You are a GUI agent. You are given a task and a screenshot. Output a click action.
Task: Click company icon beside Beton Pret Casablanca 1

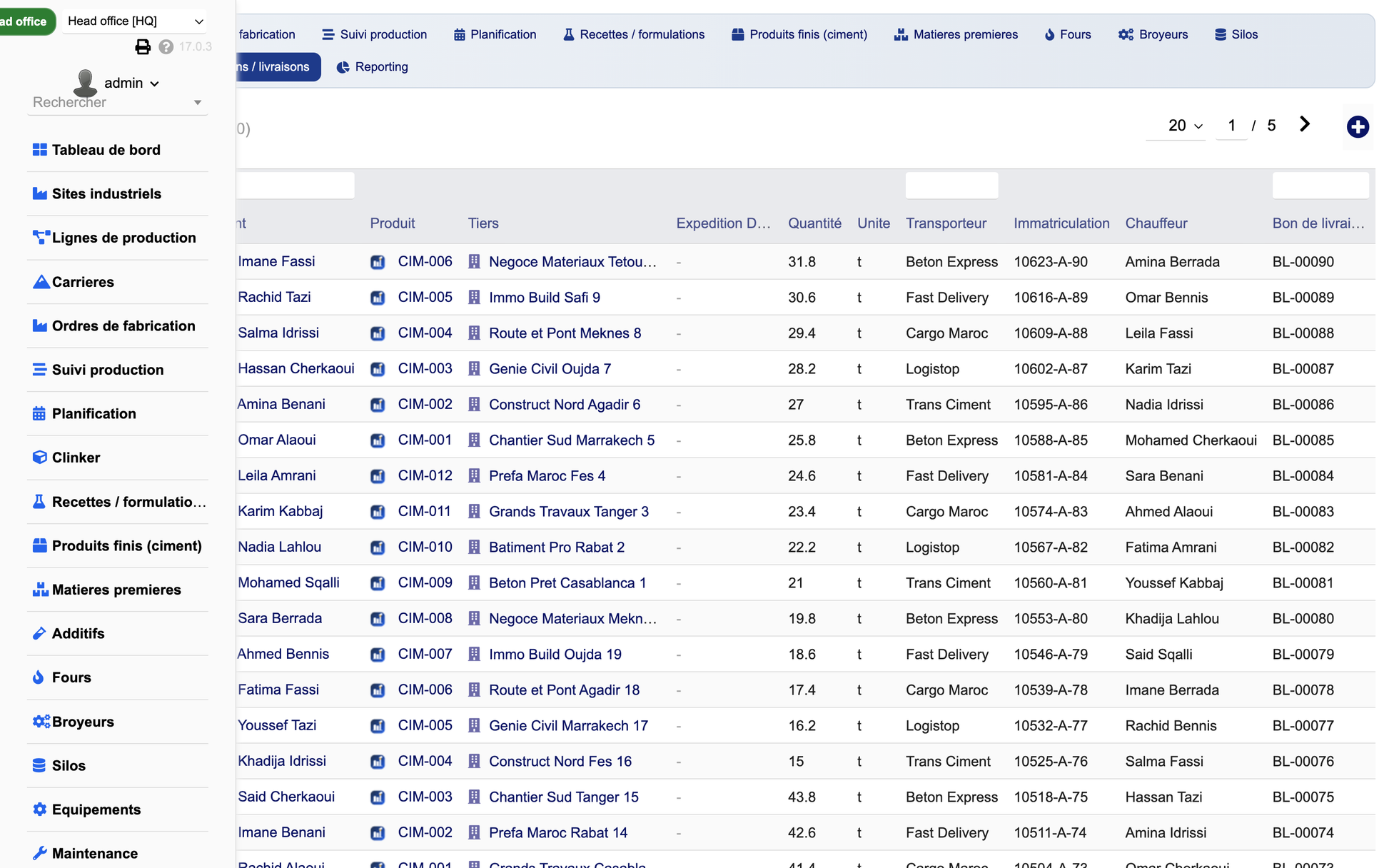coord(474,582)
